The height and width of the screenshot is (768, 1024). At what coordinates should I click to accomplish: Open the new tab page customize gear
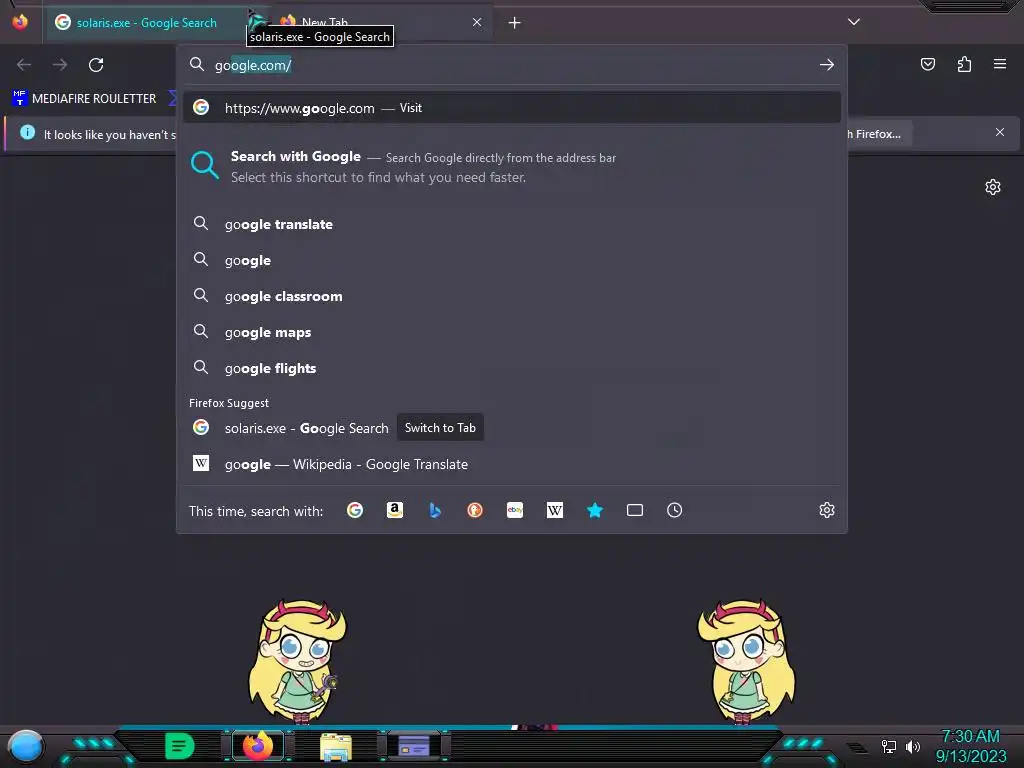click(x=993, y=187)
